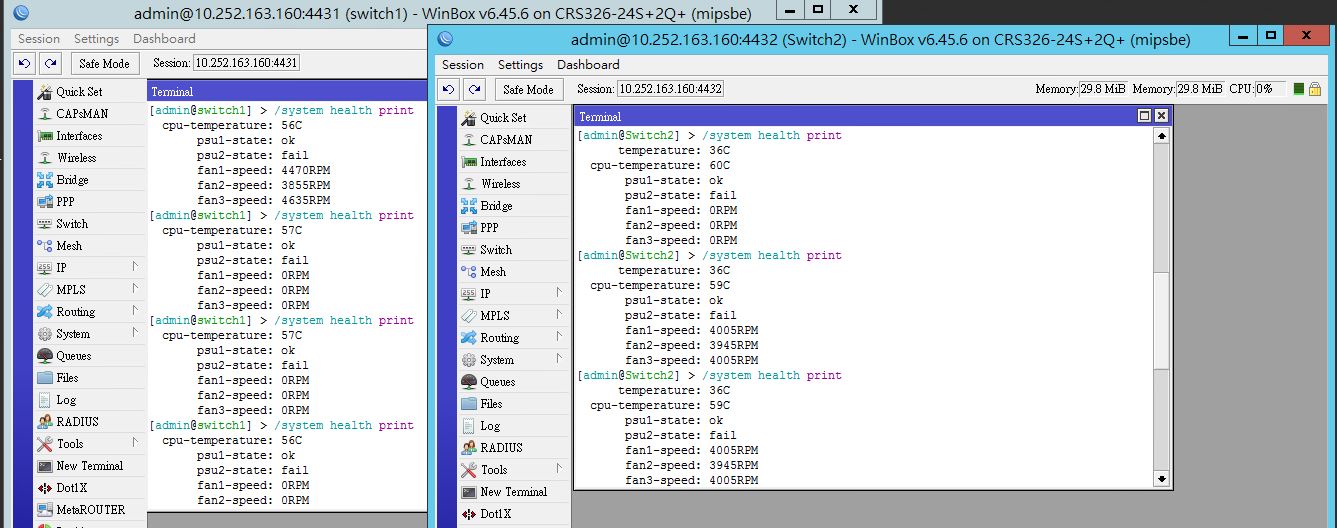The width and height of the screenshot is (1337, 528).
Task: Open Quick Set in Switch2 sidebar
Action: tap(513, 118)
